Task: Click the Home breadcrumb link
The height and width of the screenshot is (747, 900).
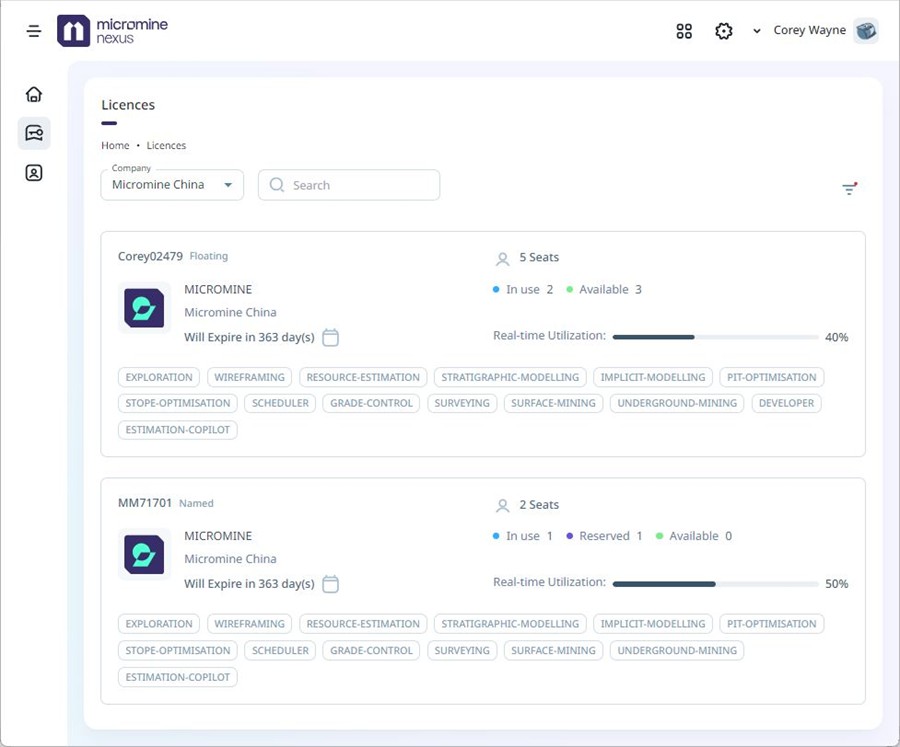Action: [x=115, y=145]
